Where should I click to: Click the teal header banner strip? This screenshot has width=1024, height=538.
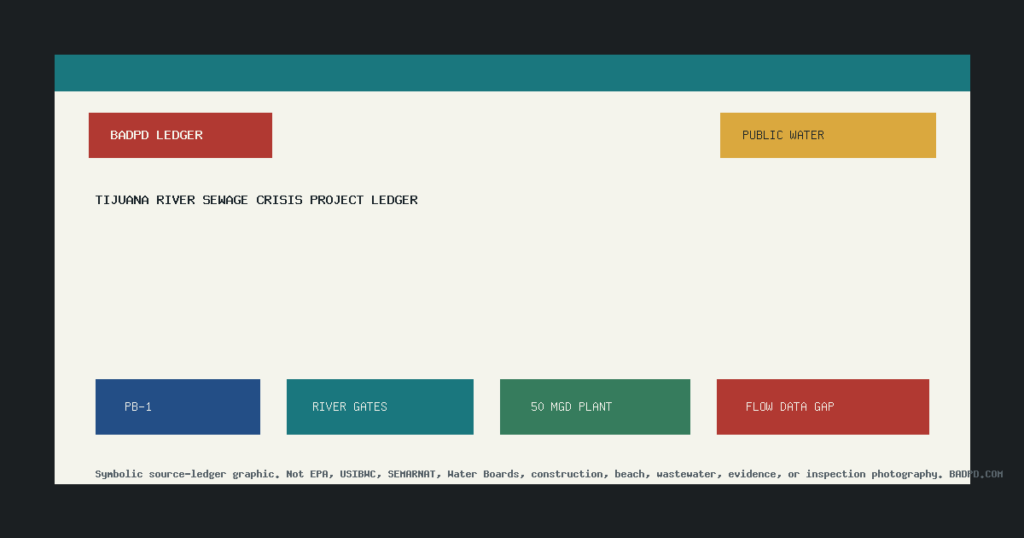512,73
